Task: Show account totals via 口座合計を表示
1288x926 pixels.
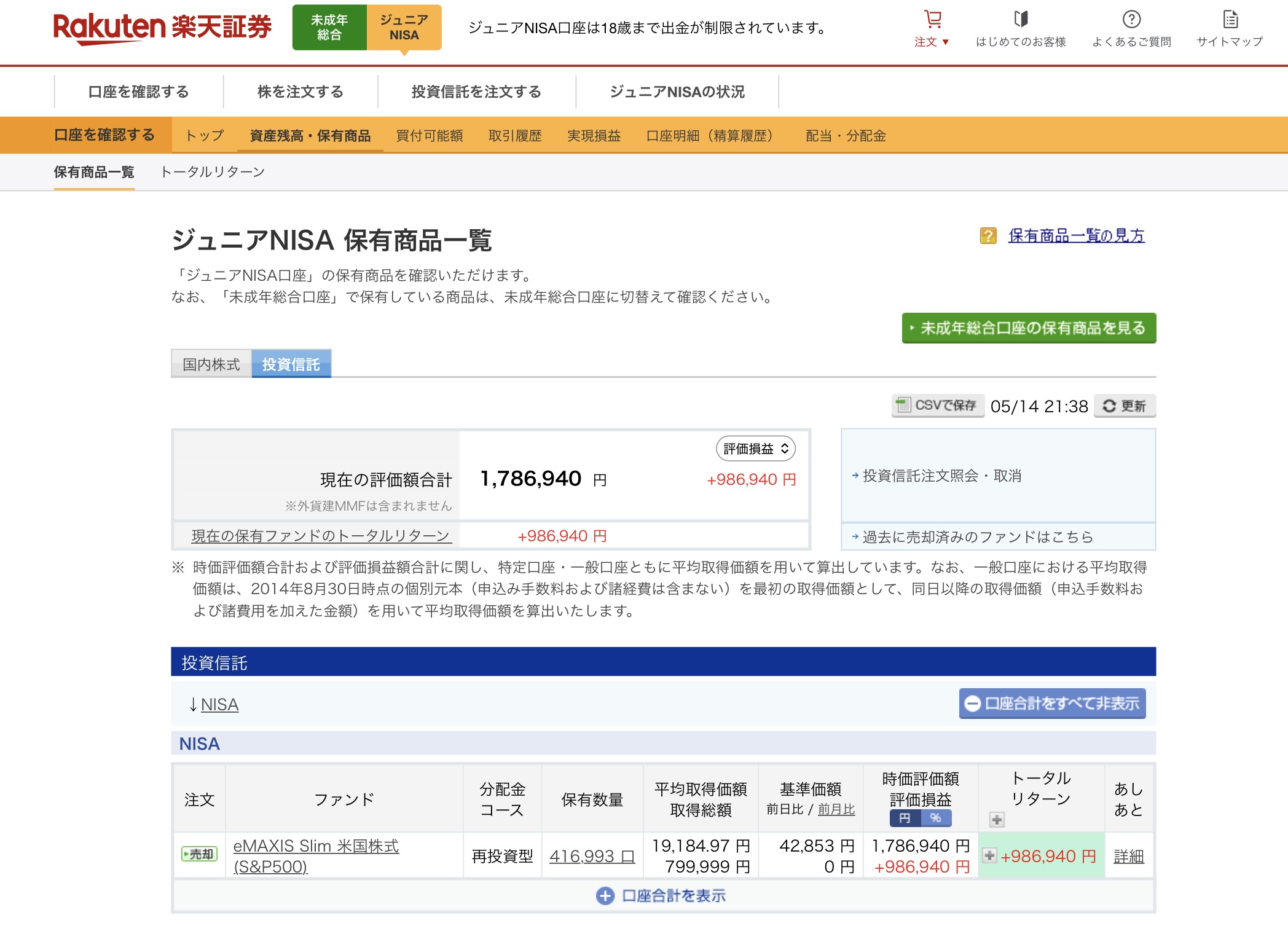Action: (x=661, y=896)
